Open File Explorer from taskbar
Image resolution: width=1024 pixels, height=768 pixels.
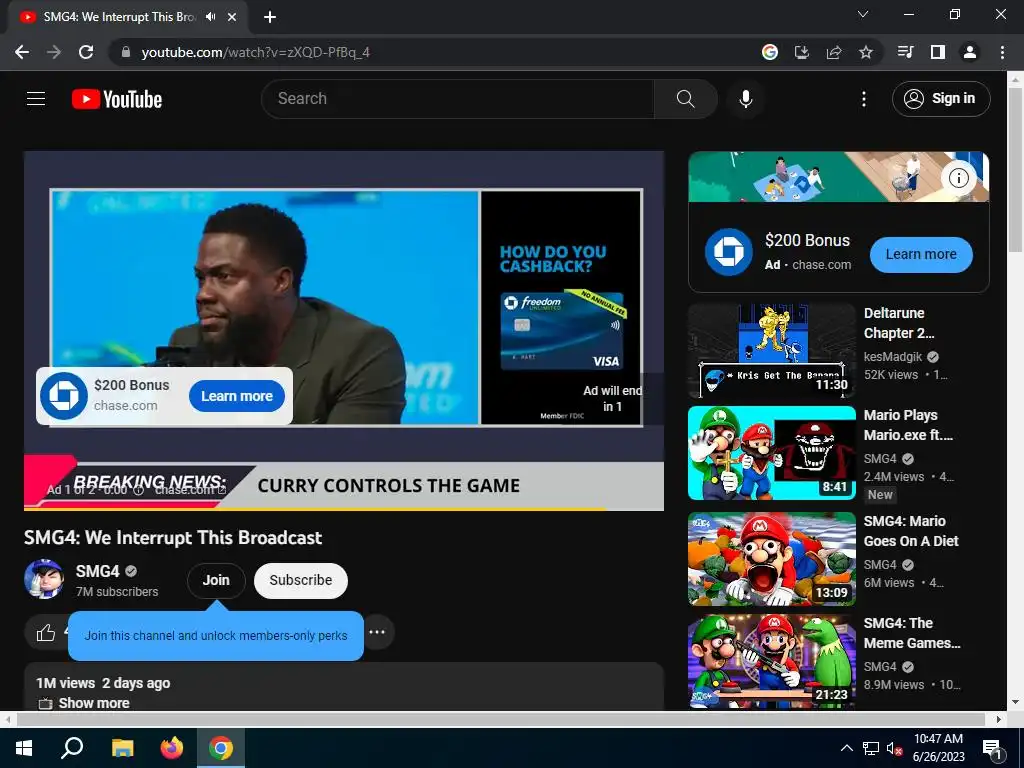122,748
